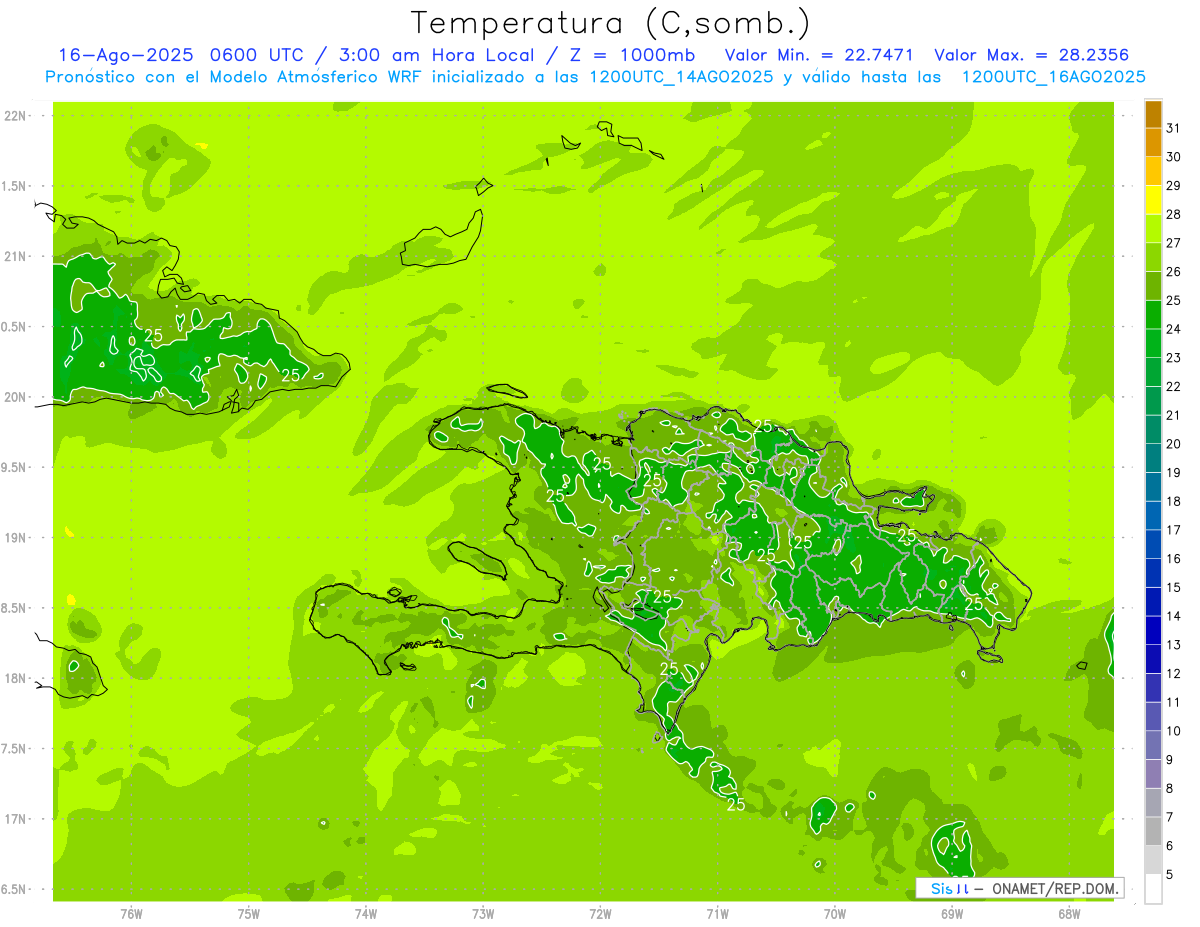Click the "19N" latitude label
1200x927 pixels.
point(14,538)
